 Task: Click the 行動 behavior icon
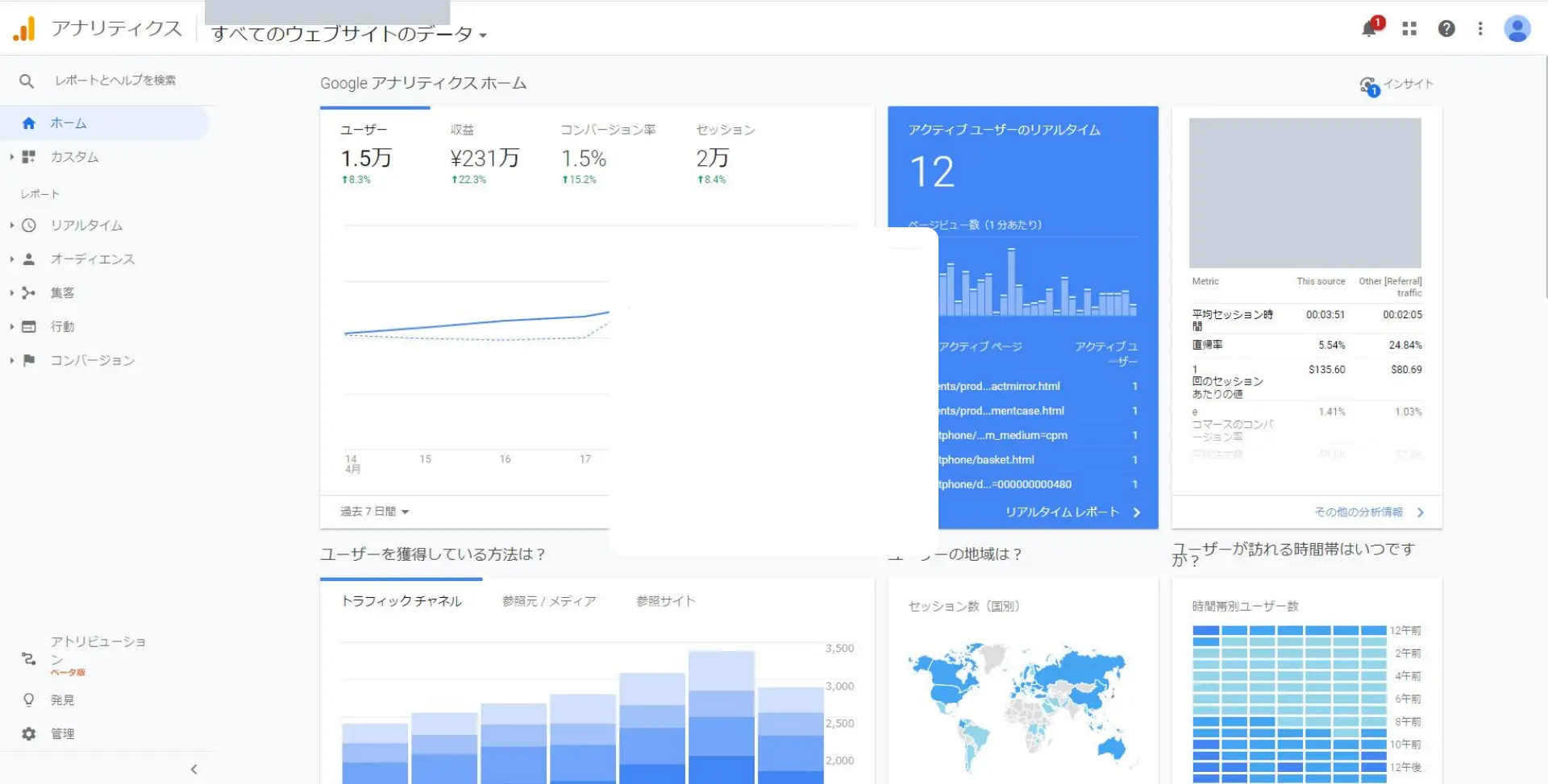(x=29, y=327)
